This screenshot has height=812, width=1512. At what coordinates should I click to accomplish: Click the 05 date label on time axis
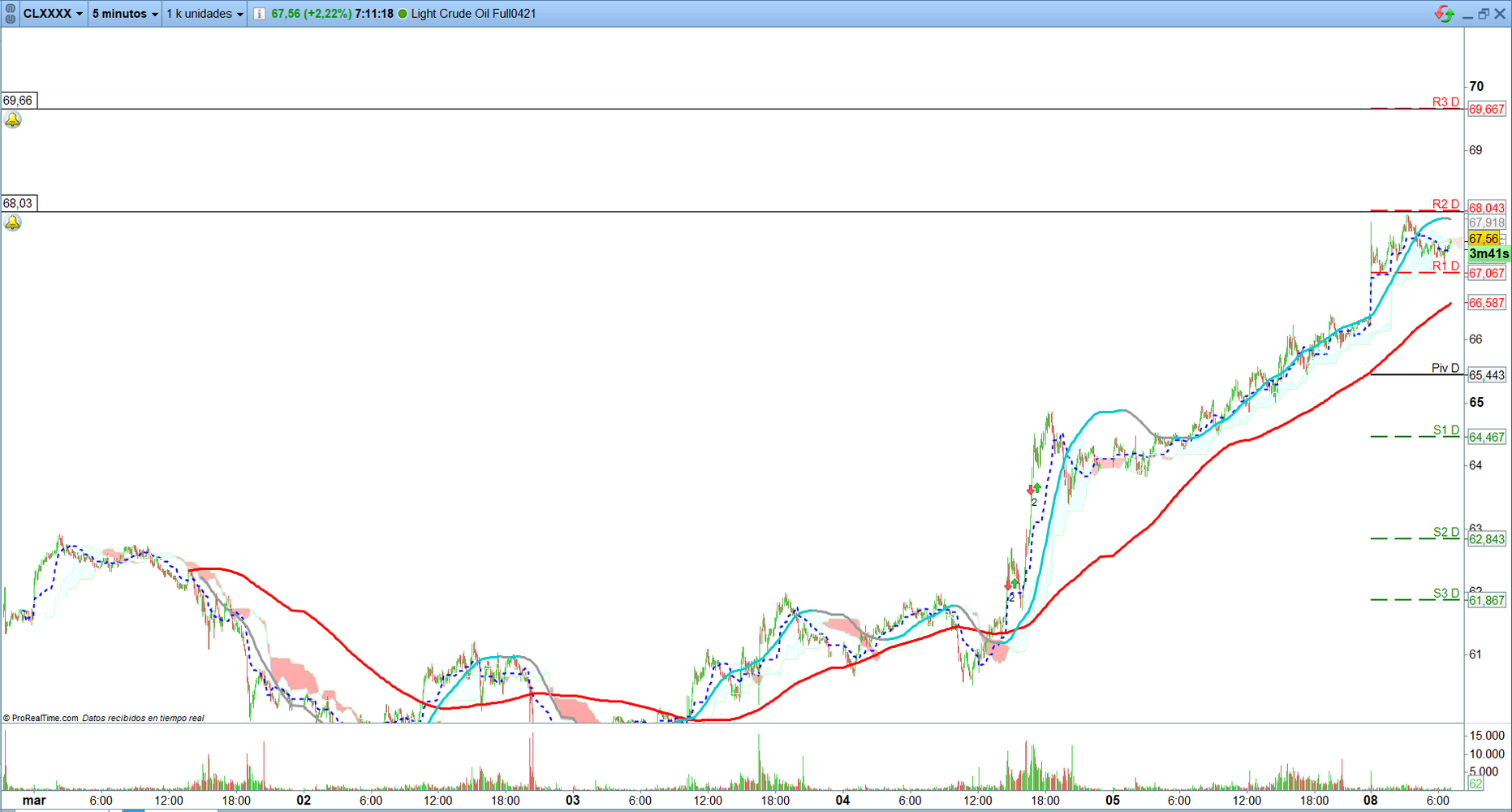(1113, 801)
